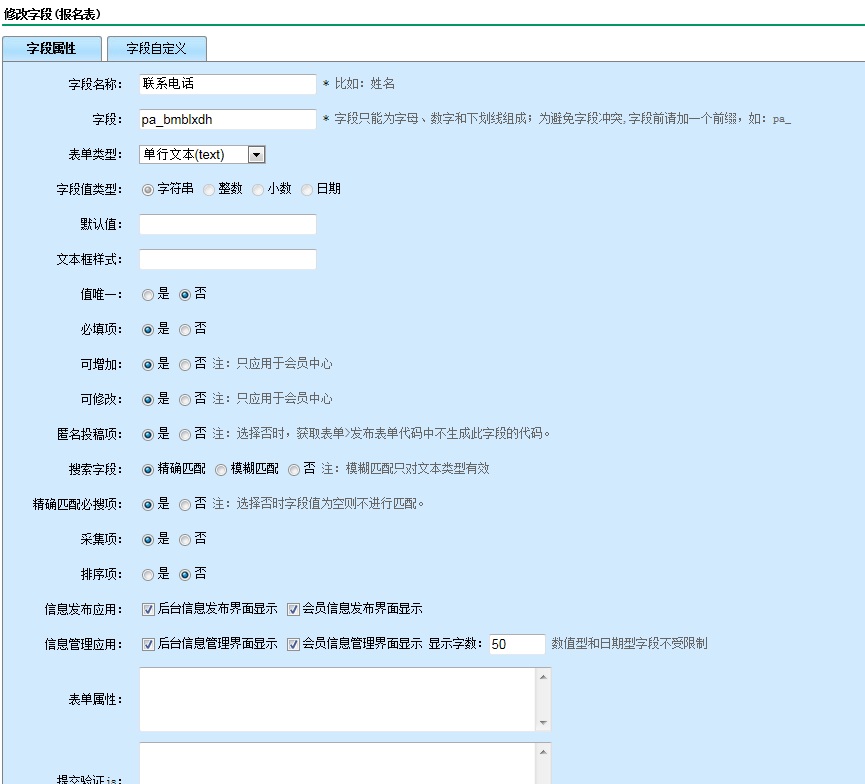865x784 pixels.
Task: Set 值唯一 to 是
Action: coord(148,295)
